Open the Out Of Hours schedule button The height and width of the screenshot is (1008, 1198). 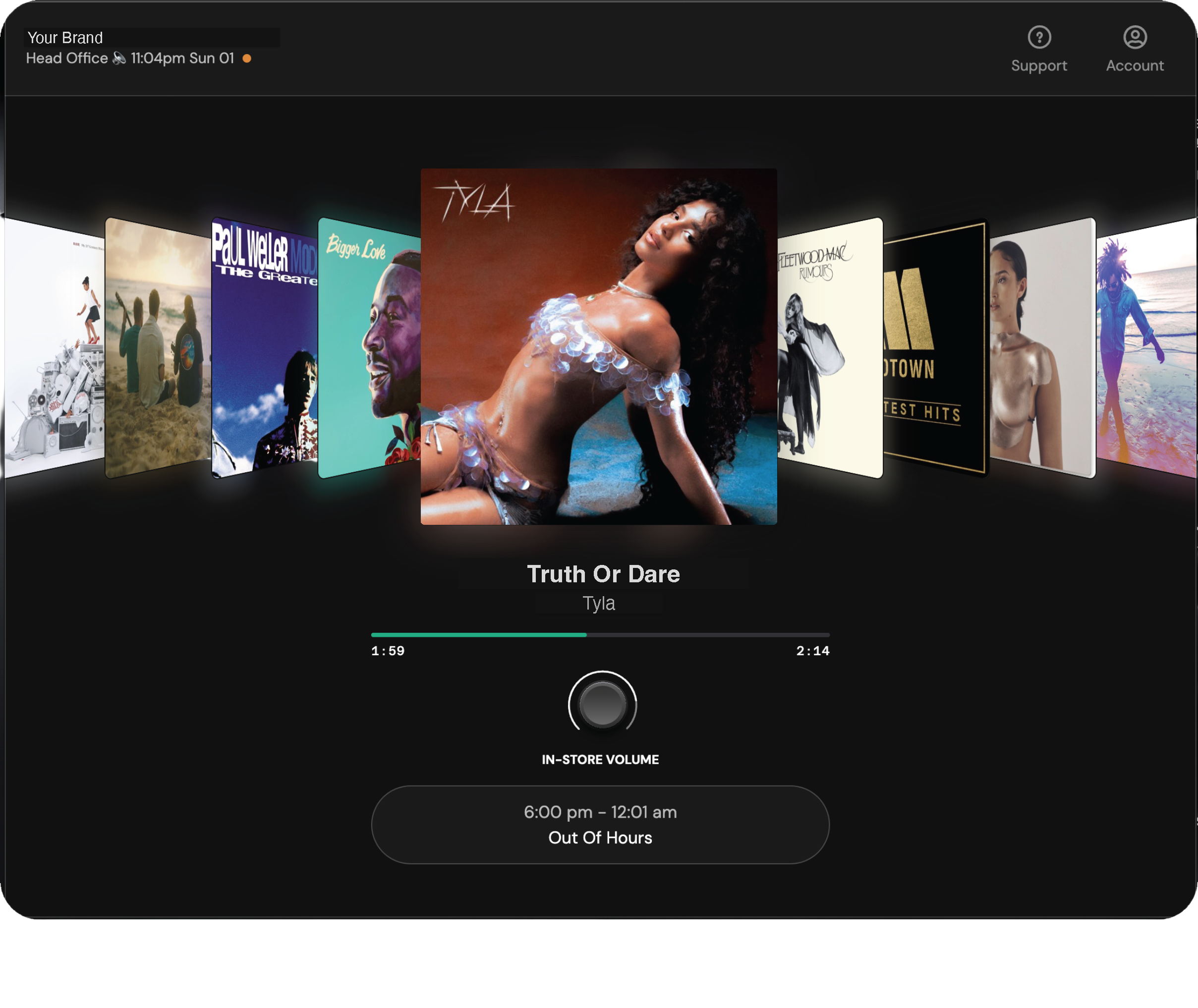coord(600,824)
